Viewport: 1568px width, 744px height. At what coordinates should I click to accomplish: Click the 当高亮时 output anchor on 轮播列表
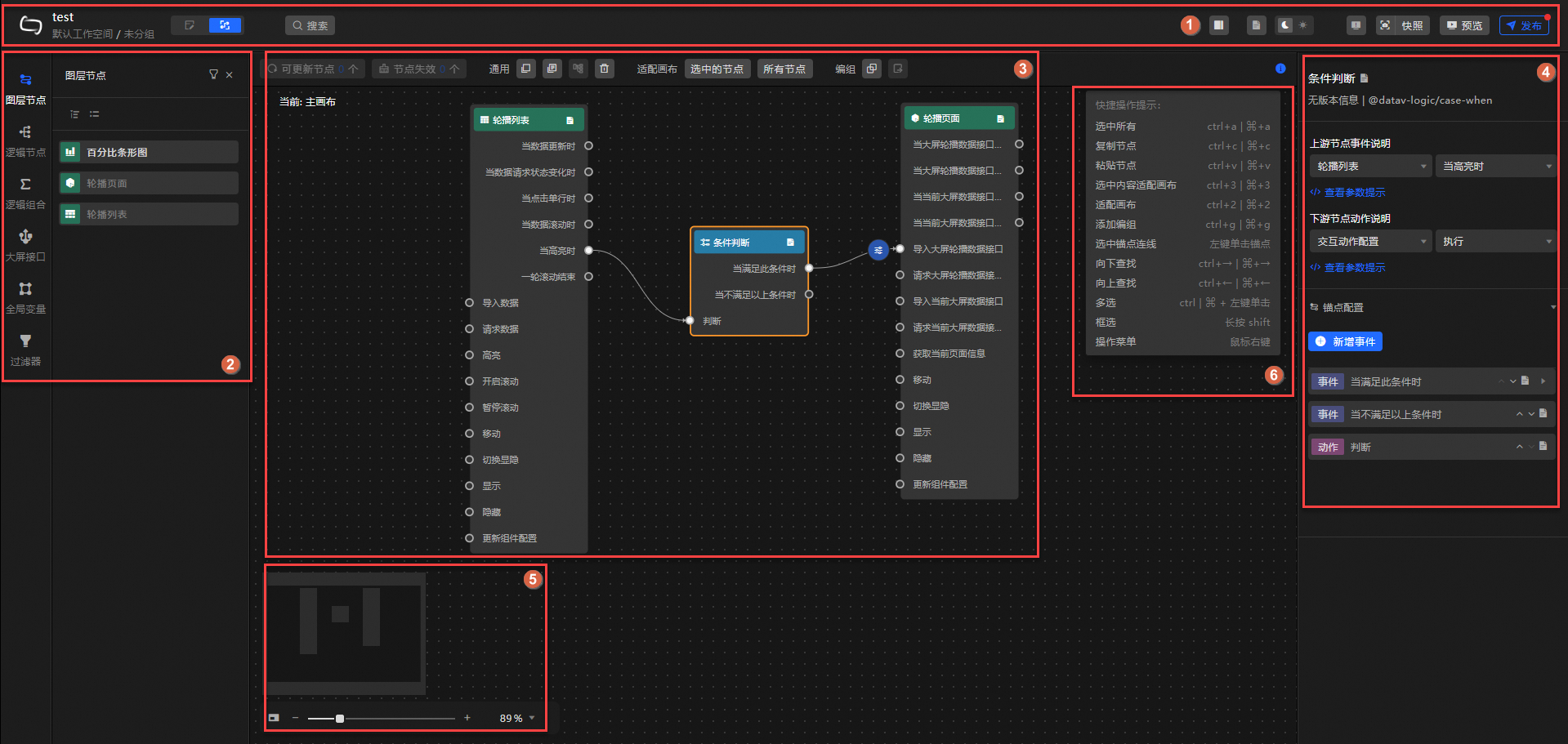tap(588, 251)
